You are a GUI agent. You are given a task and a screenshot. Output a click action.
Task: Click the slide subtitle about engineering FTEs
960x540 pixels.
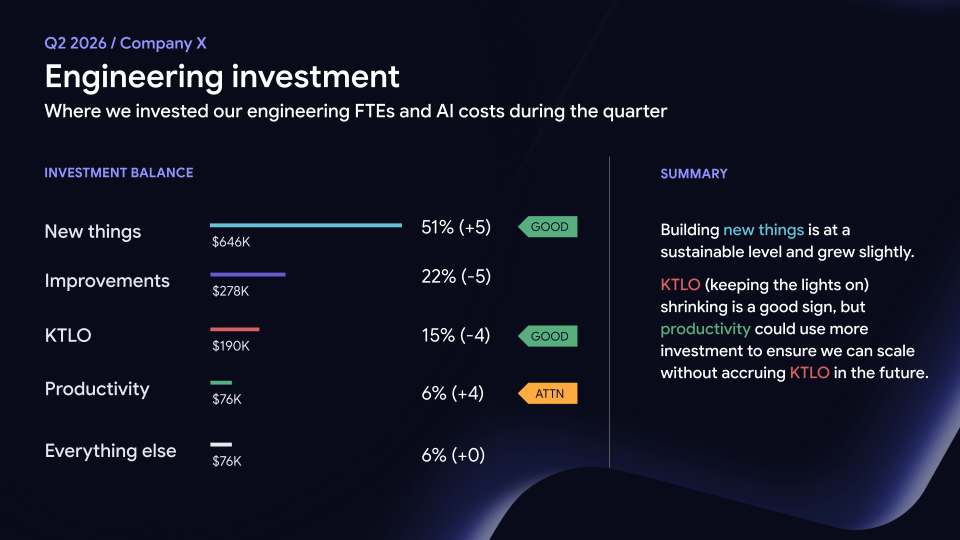(356, 111)
